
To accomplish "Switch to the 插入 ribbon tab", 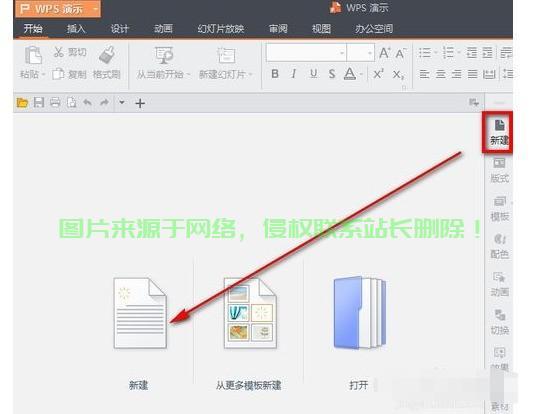I will (x=76, y=28).
